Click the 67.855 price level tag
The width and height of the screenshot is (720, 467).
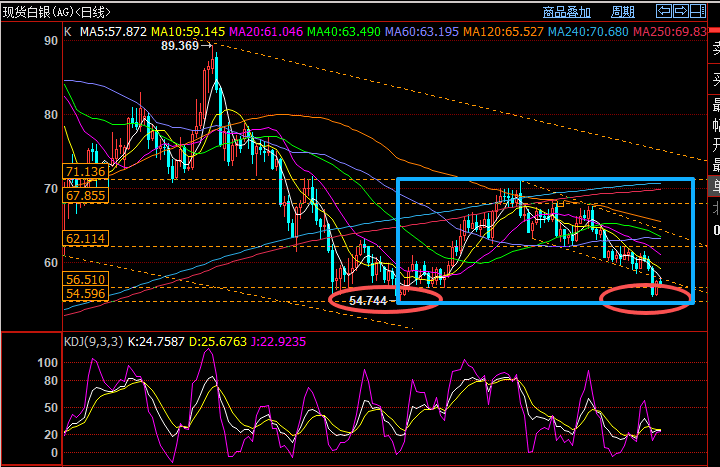click(x=85, y=196)
